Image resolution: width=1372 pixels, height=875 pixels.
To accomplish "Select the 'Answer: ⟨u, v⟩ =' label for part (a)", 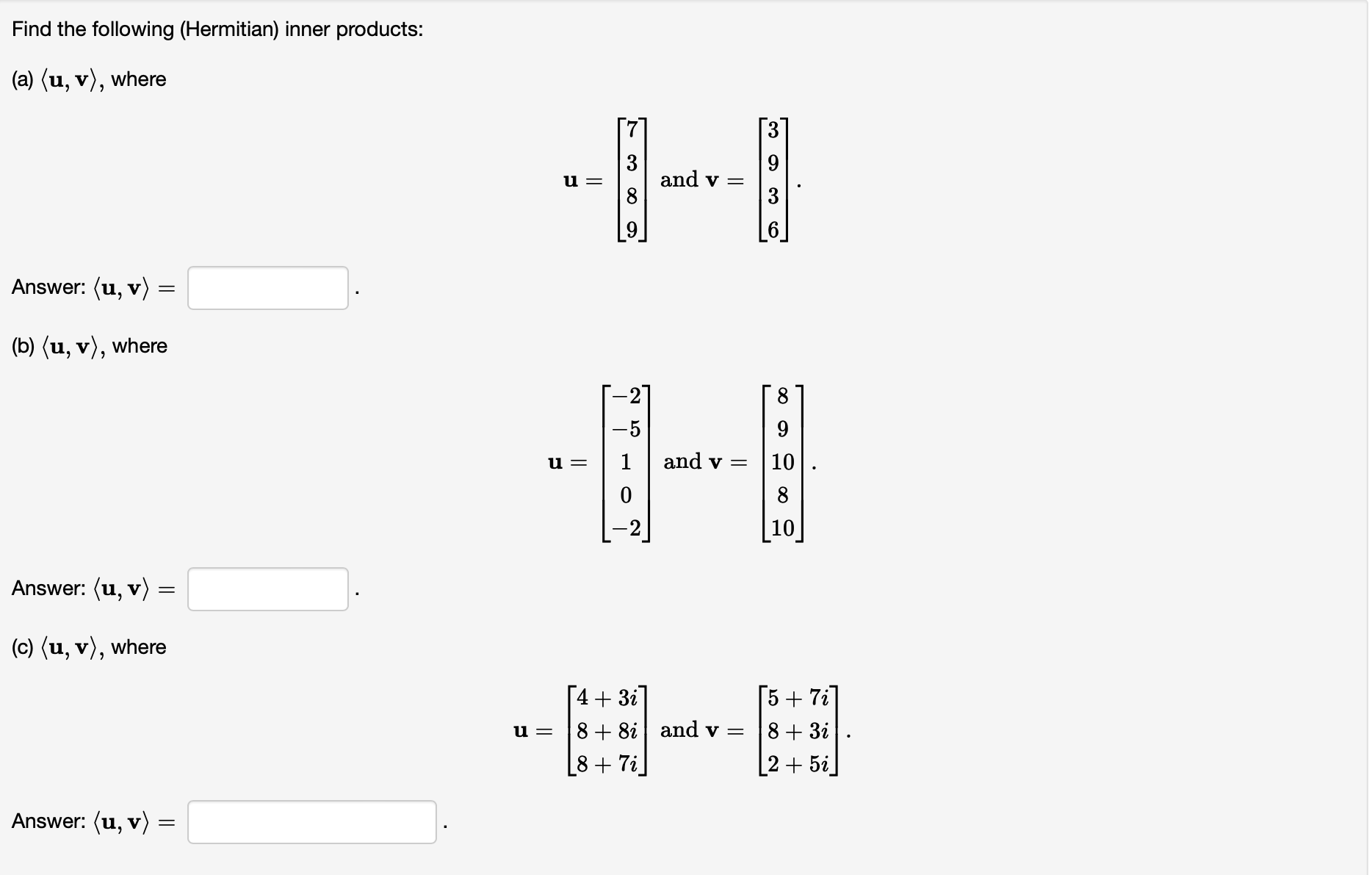I will click(92, 288).
